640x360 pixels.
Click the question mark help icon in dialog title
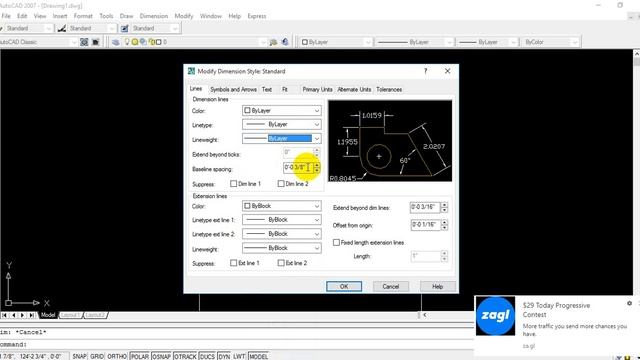click(x=425, y=71)
